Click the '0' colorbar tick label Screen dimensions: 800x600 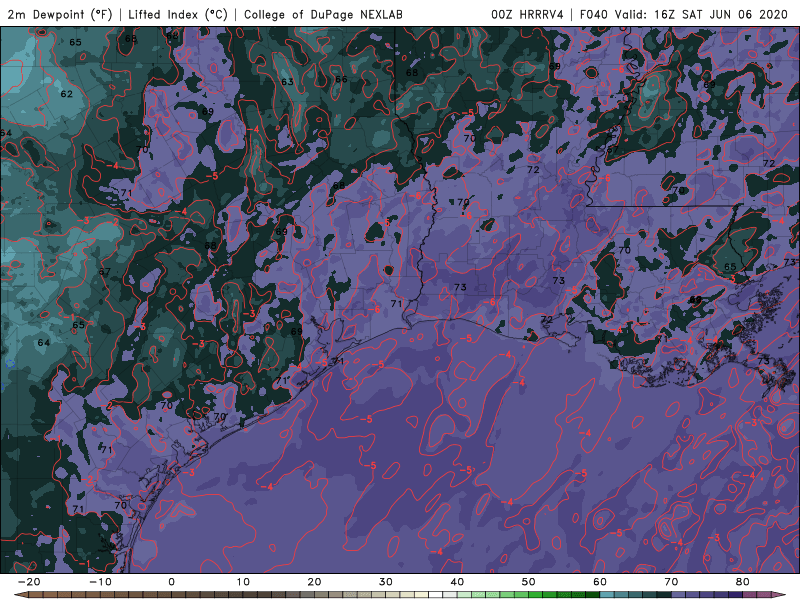pos(171,582)
